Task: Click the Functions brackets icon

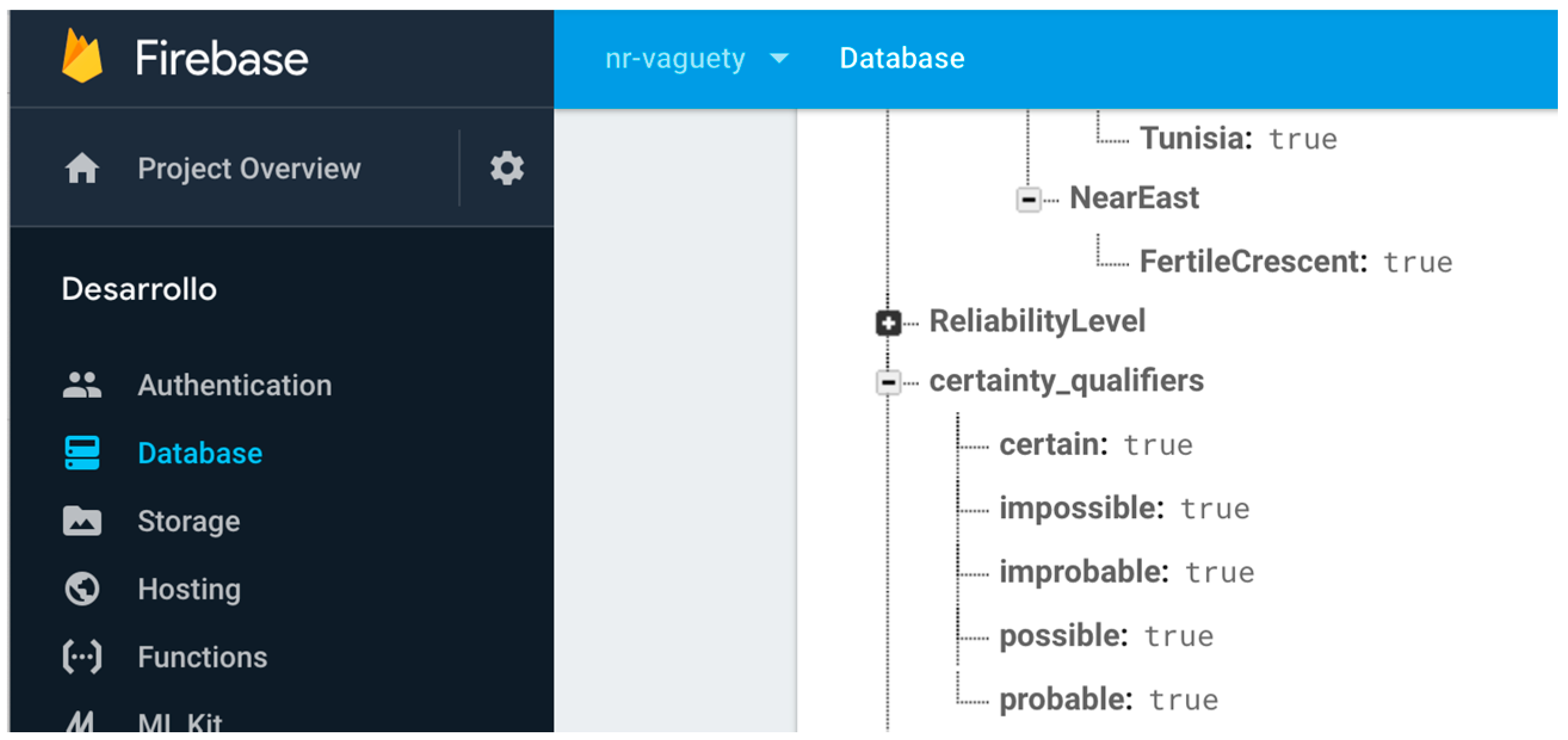Action: (82, 657)
